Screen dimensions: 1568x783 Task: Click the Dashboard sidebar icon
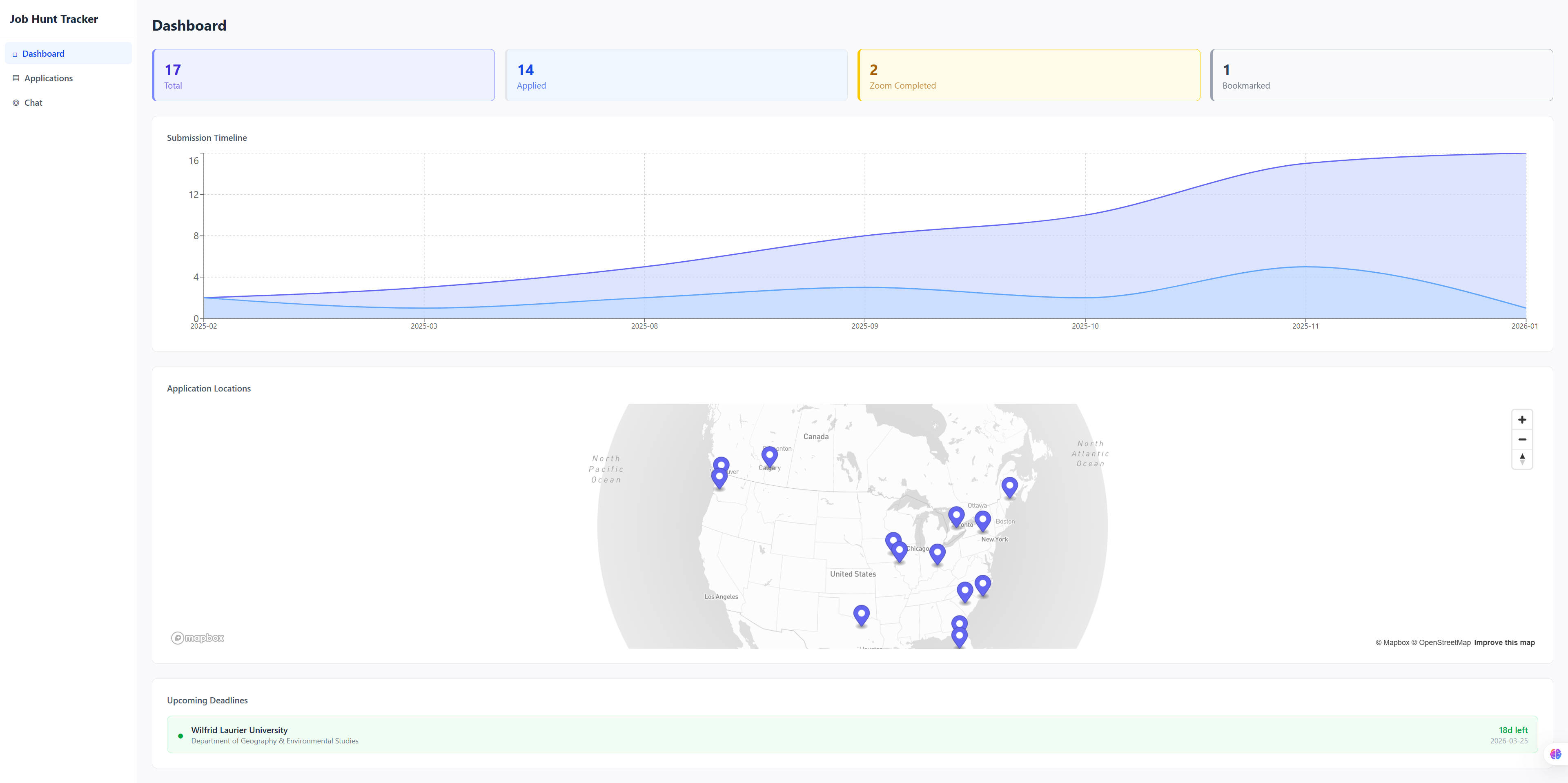coord(15,54)
